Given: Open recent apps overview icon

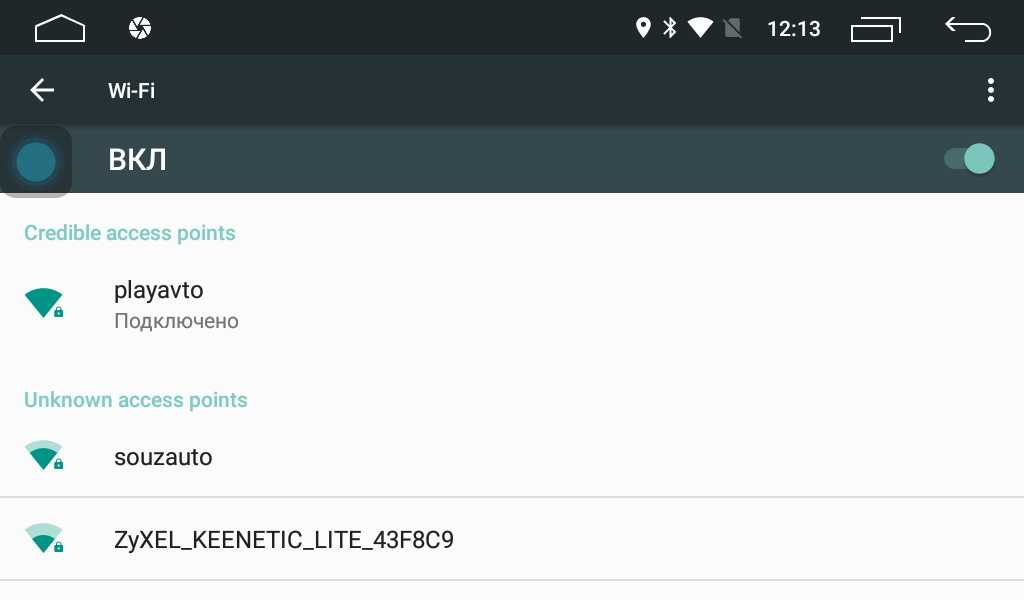Looking at the screenshot, I should point(876,29).
